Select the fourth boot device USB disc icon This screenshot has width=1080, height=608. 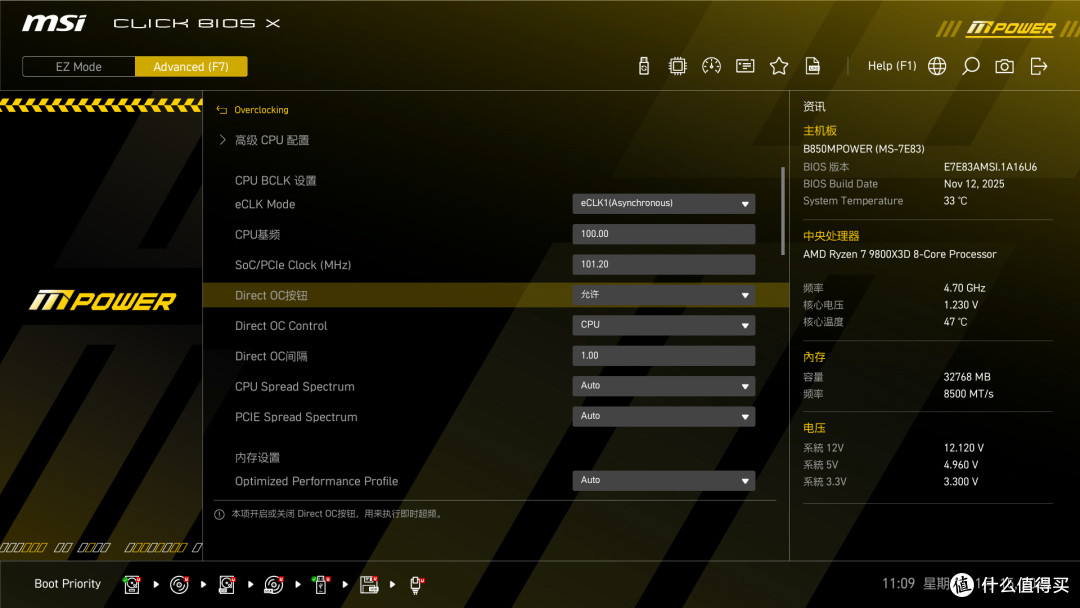273,585
